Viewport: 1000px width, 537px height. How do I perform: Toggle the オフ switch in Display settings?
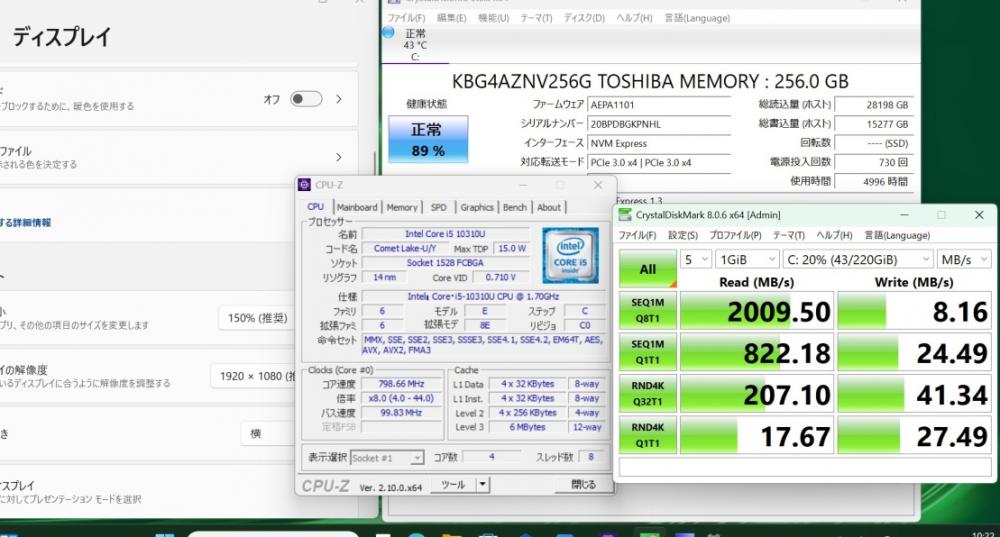click(x=306, y=99)
